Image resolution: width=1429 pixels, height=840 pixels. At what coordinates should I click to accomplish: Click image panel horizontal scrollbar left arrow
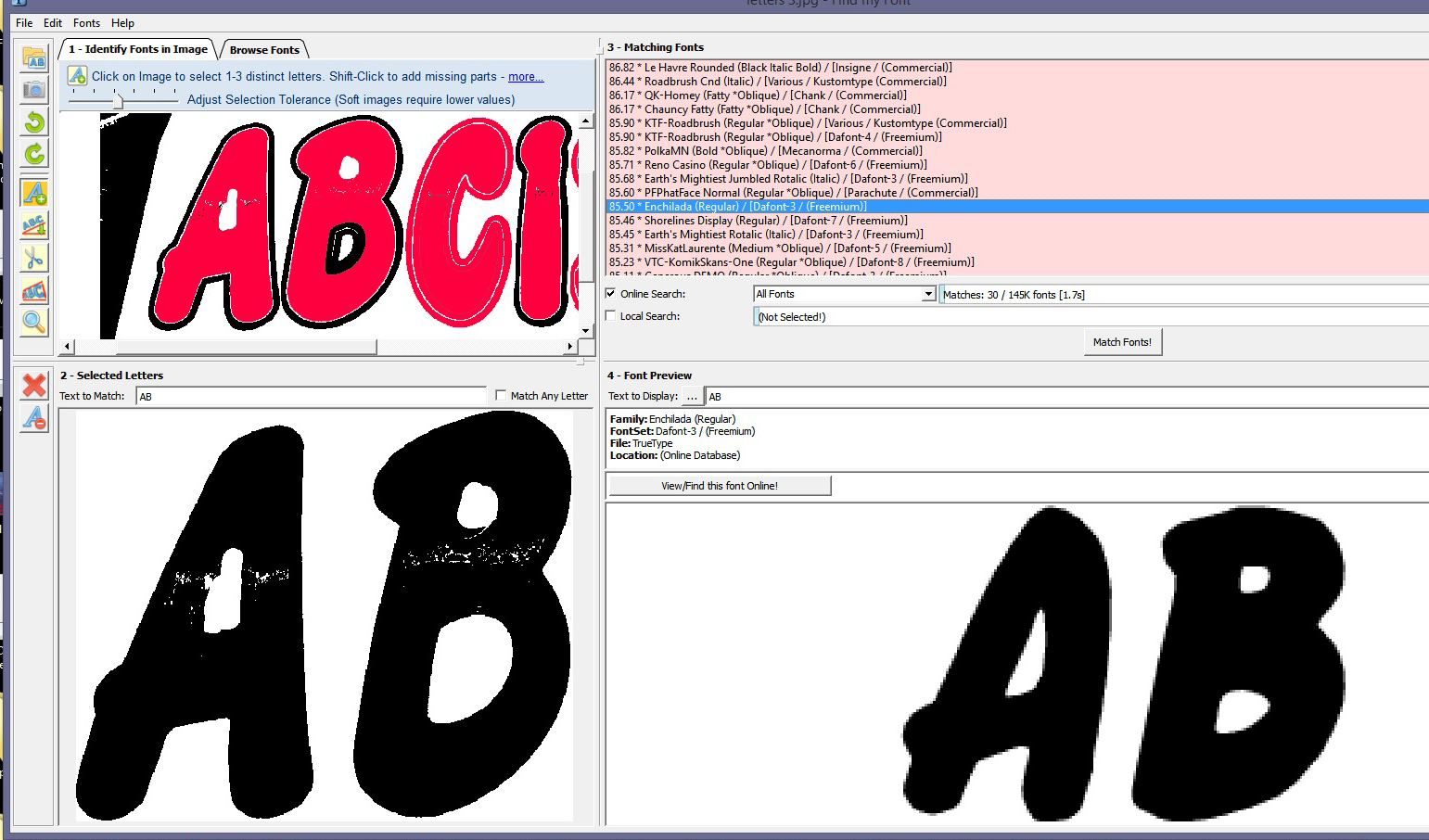pyautogui.click(x=67, y=347)
